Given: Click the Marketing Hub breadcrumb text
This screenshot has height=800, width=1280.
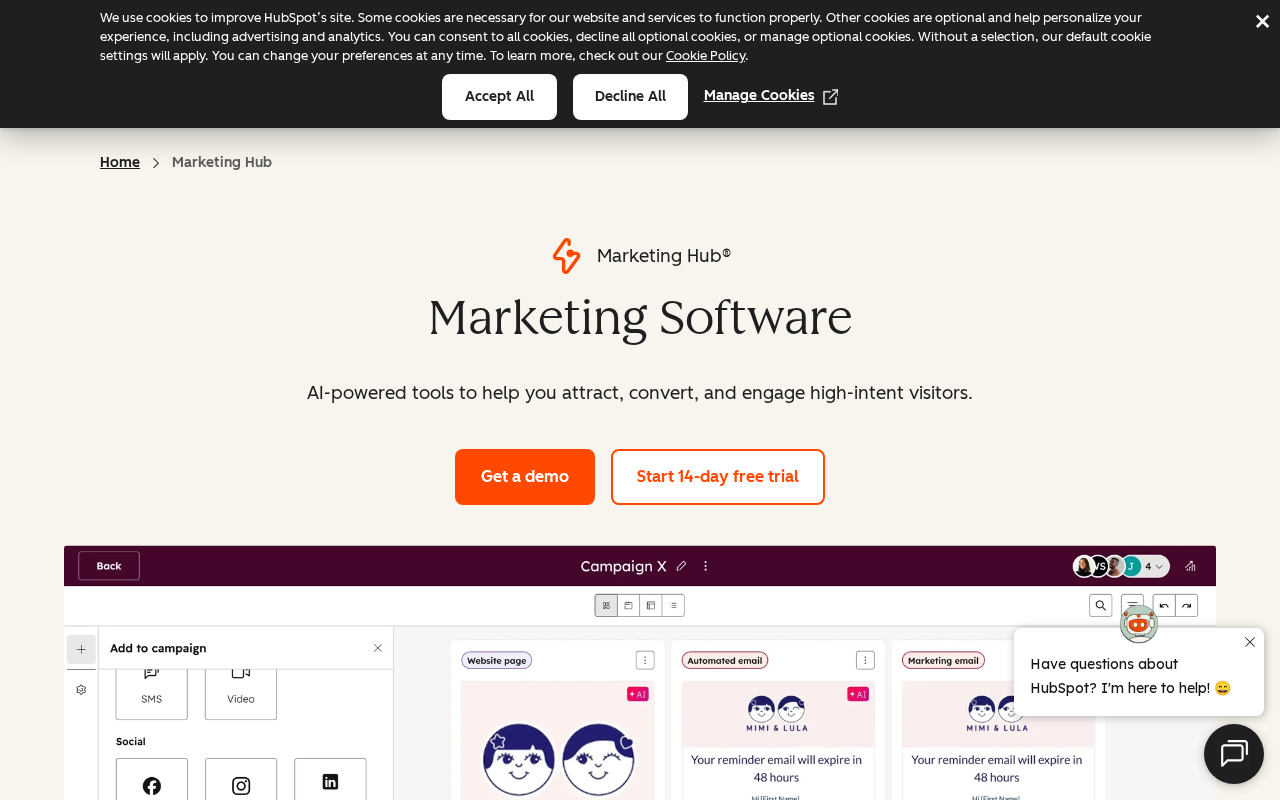Looking at the screenshot, I should point(222,162).
